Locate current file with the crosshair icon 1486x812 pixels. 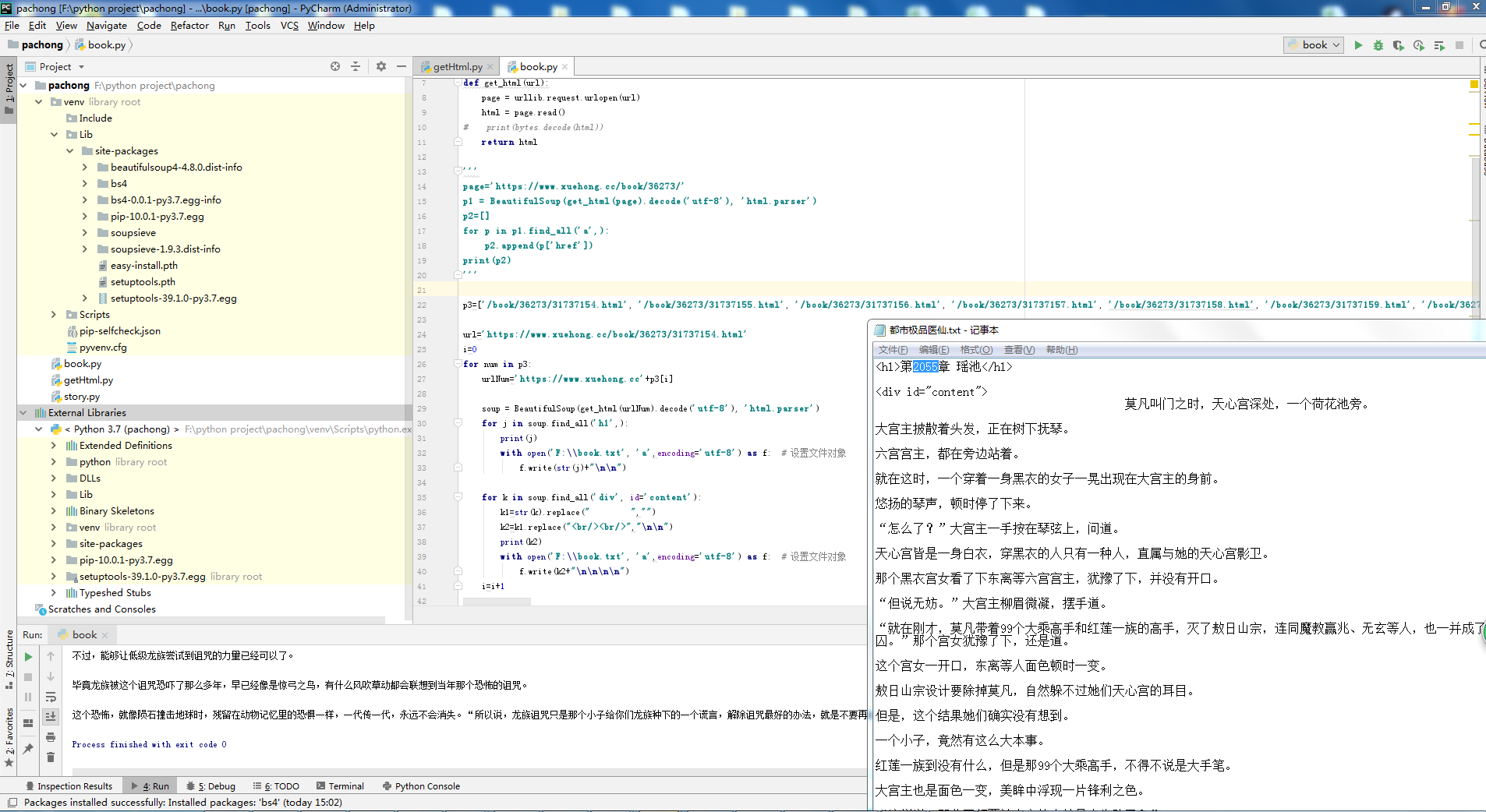pyautogui.click(x=335, y=66)
